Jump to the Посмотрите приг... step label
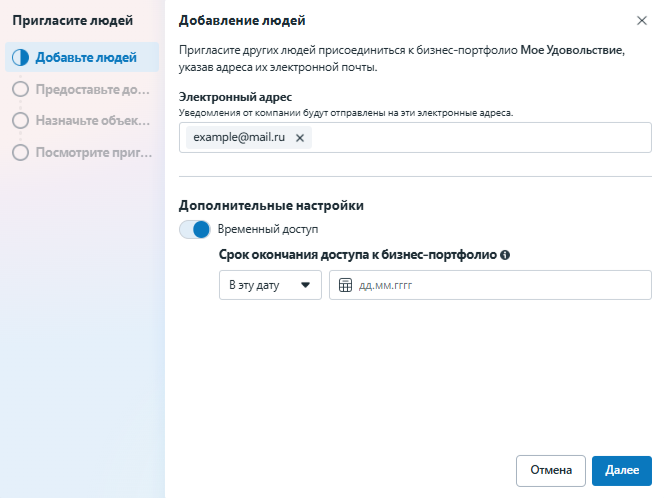664x498 pixels. click(x=93, y=153)
